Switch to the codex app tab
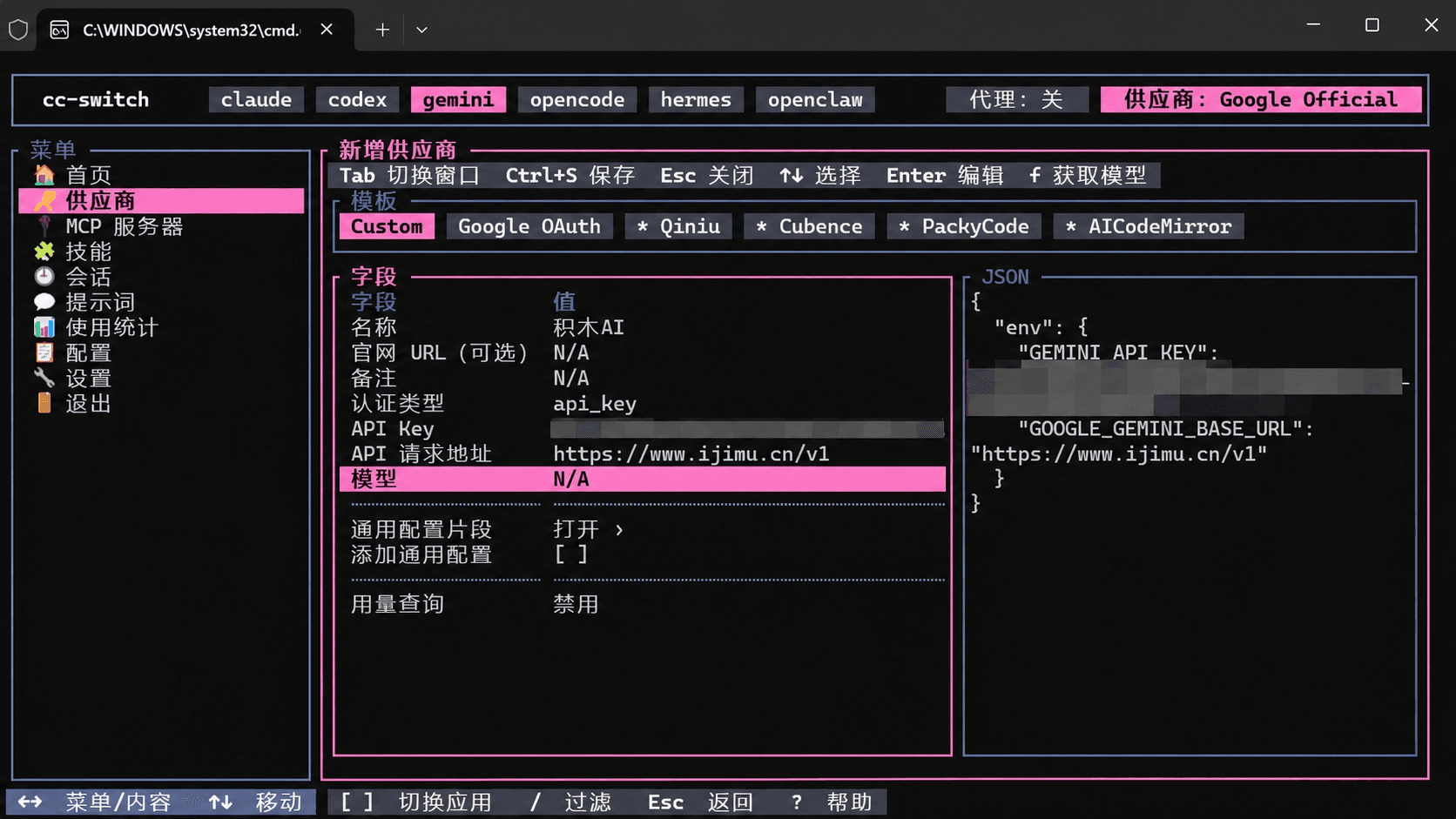This screenshot has height=819, width=1456. 357,100
